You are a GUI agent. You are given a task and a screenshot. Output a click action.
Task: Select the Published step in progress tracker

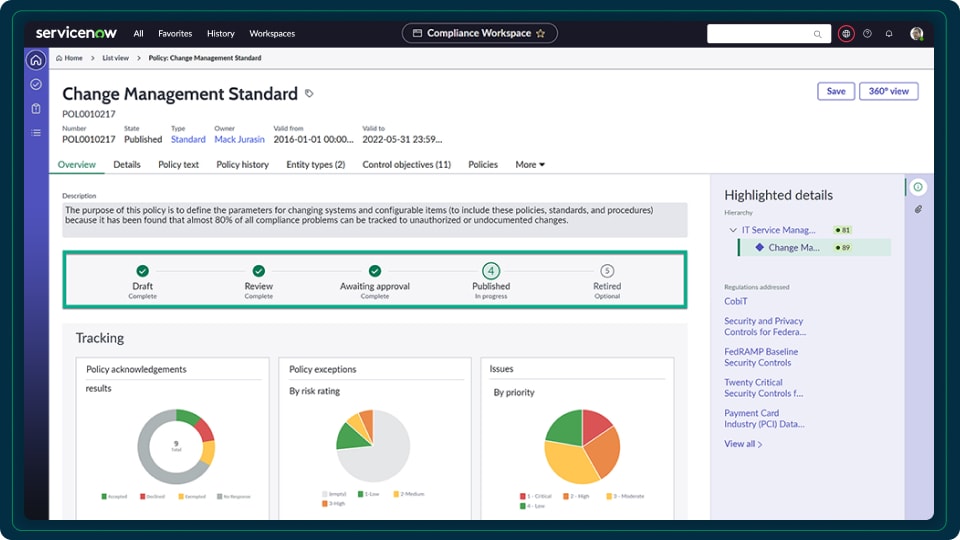click(491, 271)
